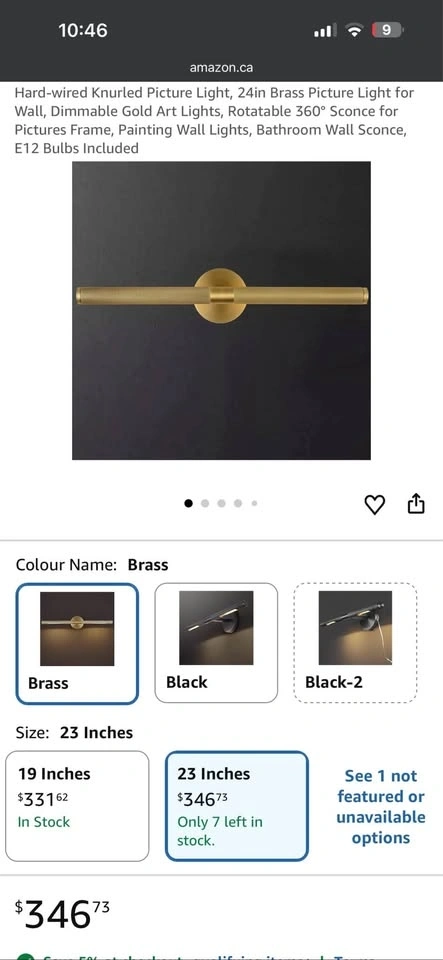This screenshot has height=960, width=443.
Task: Go to the fourth image dot
Action: click(238, 503)
